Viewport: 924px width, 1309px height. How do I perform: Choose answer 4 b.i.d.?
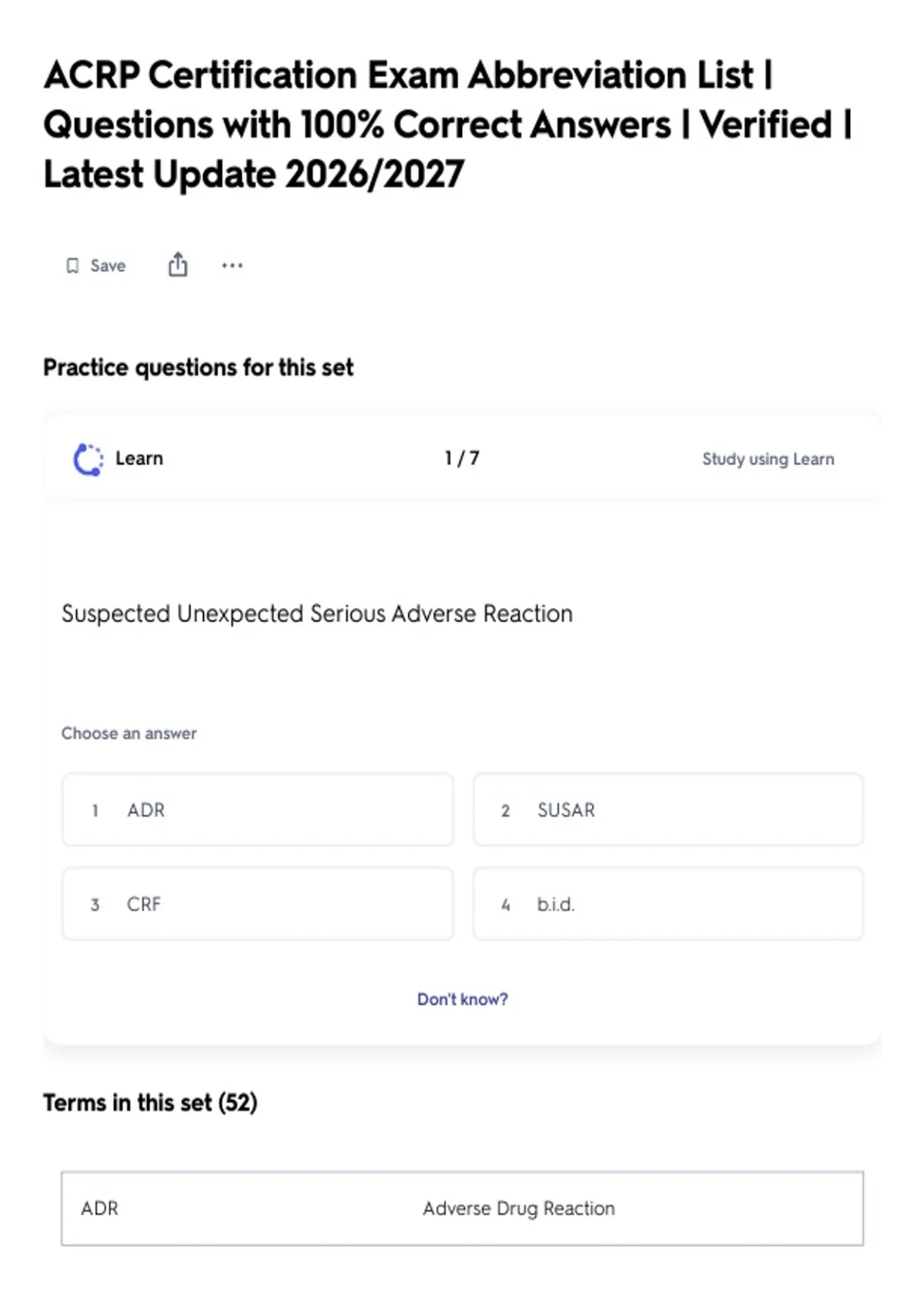pos(668,904)
